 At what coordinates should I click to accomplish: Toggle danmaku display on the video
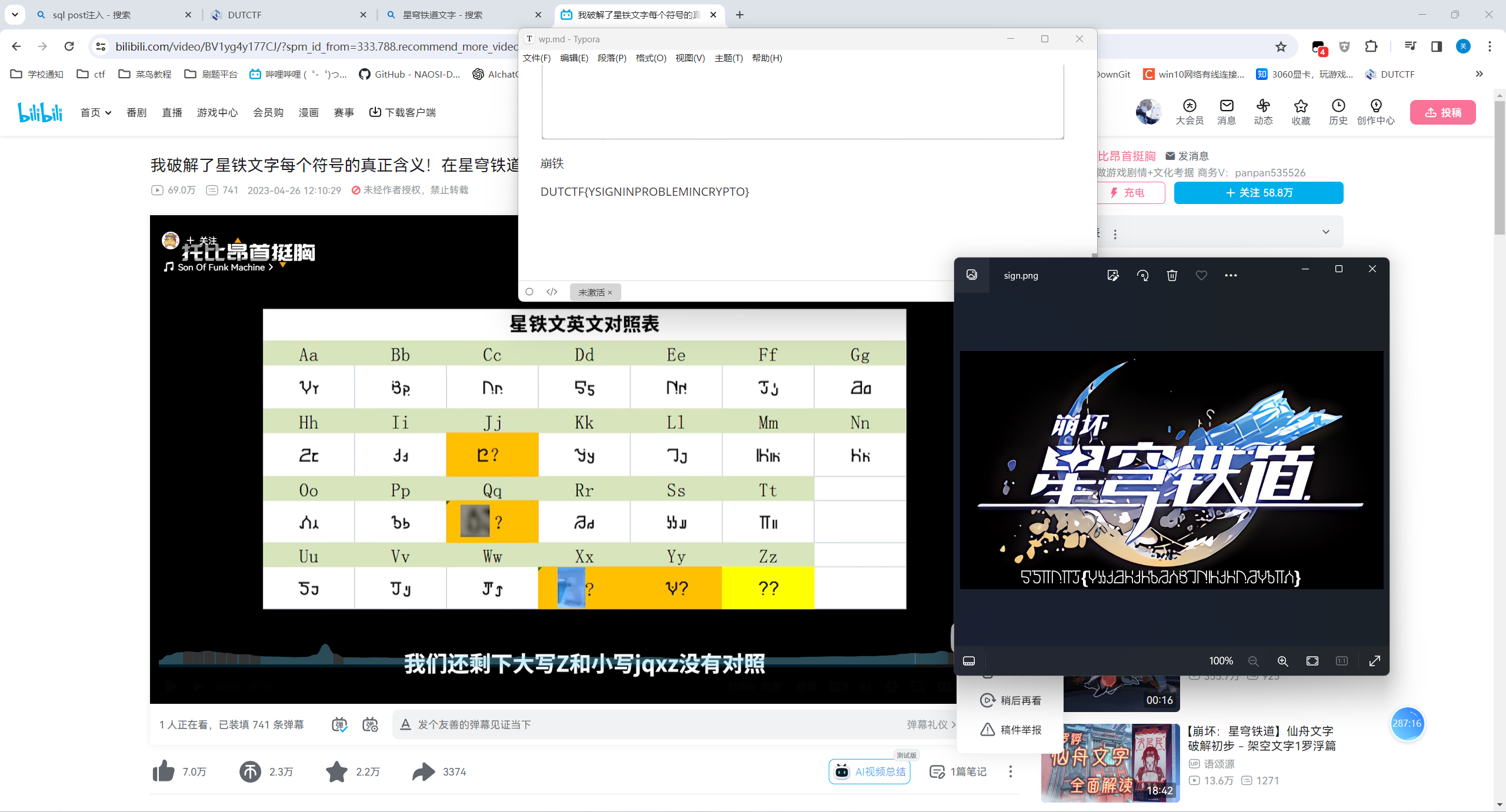(x=339, y=724)
